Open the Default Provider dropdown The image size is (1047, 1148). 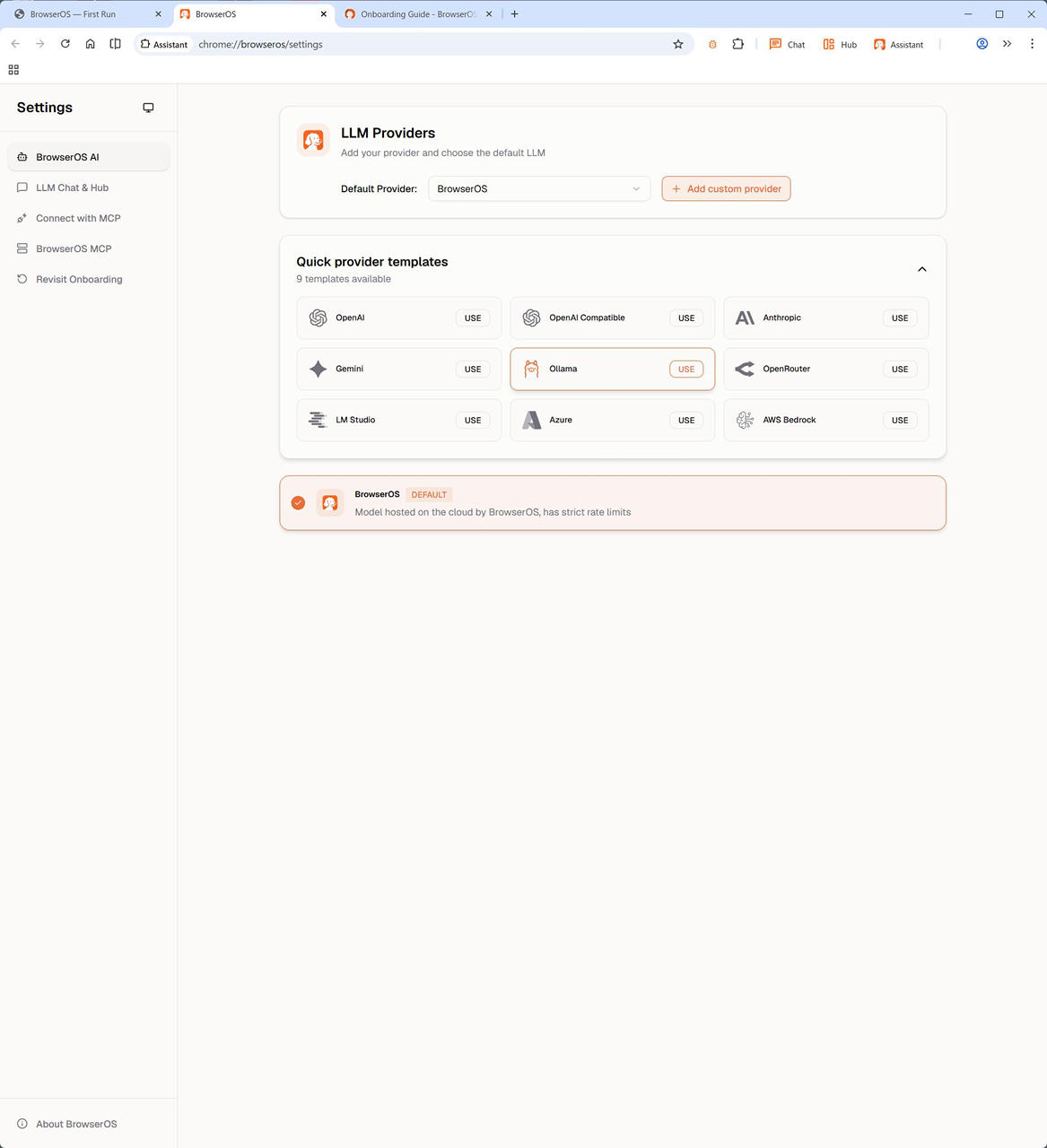(x=538, y=188)
